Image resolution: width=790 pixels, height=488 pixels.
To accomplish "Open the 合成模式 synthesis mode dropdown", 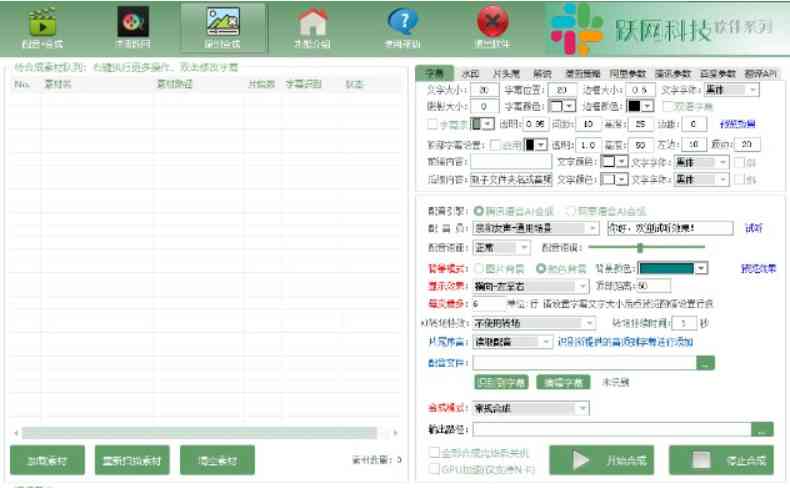I will tap(531, 408).
